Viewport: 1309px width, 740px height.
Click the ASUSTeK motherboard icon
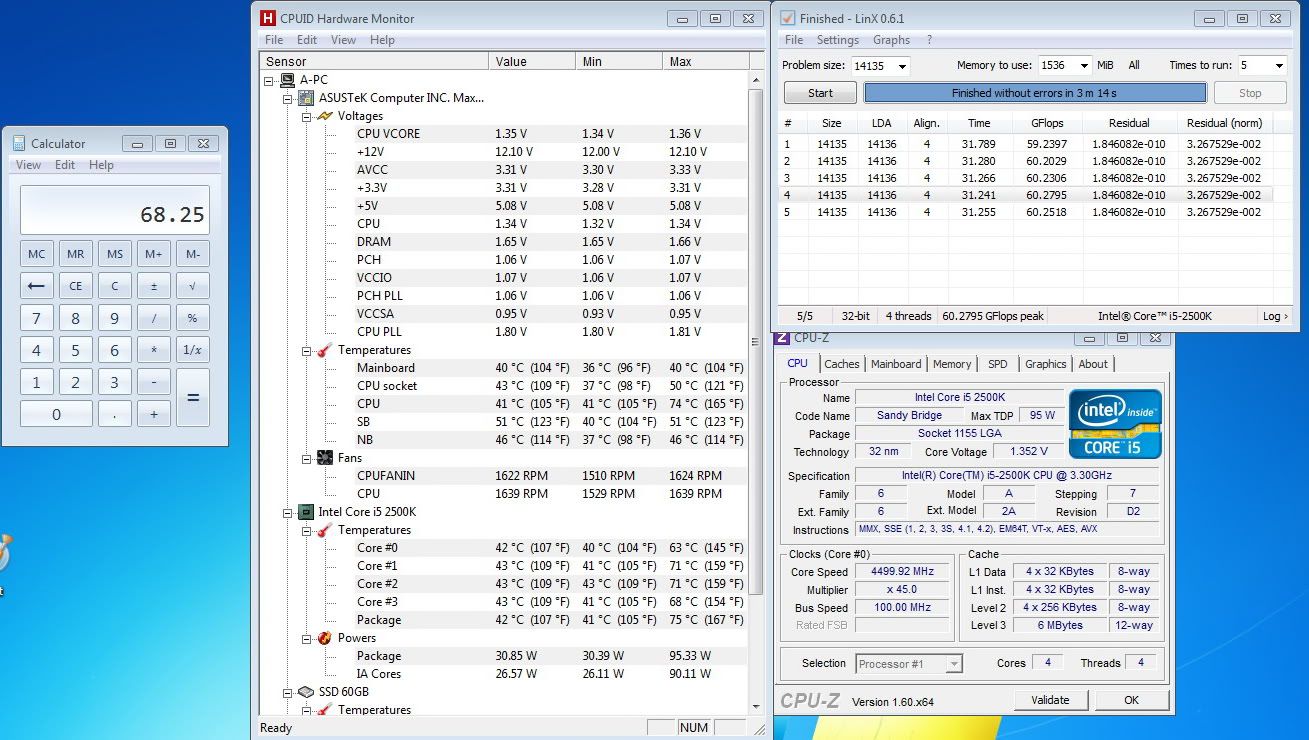click(306, 98)
